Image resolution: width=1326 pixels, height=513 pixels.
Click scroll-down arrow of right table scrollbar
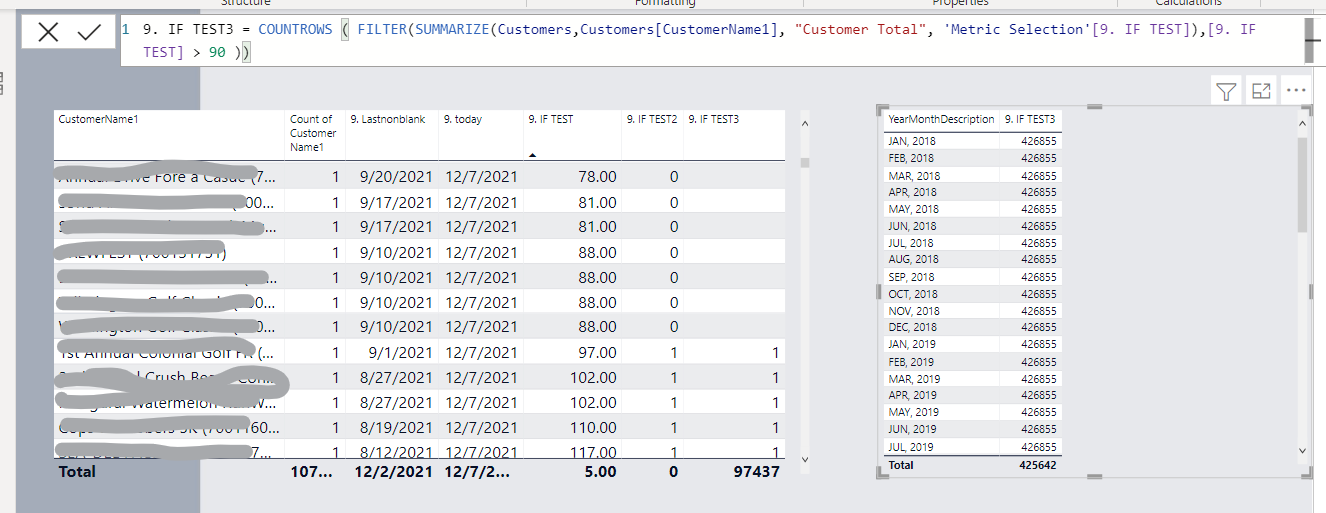point(1302,451)
